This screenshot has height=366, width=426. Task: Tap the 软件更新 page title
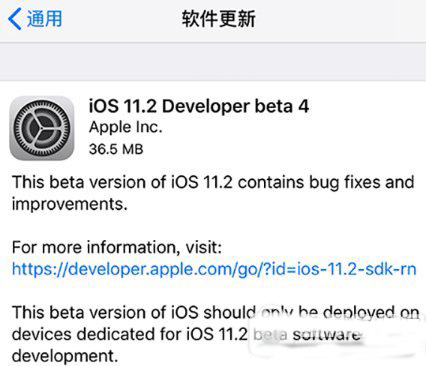pos(218,19)
